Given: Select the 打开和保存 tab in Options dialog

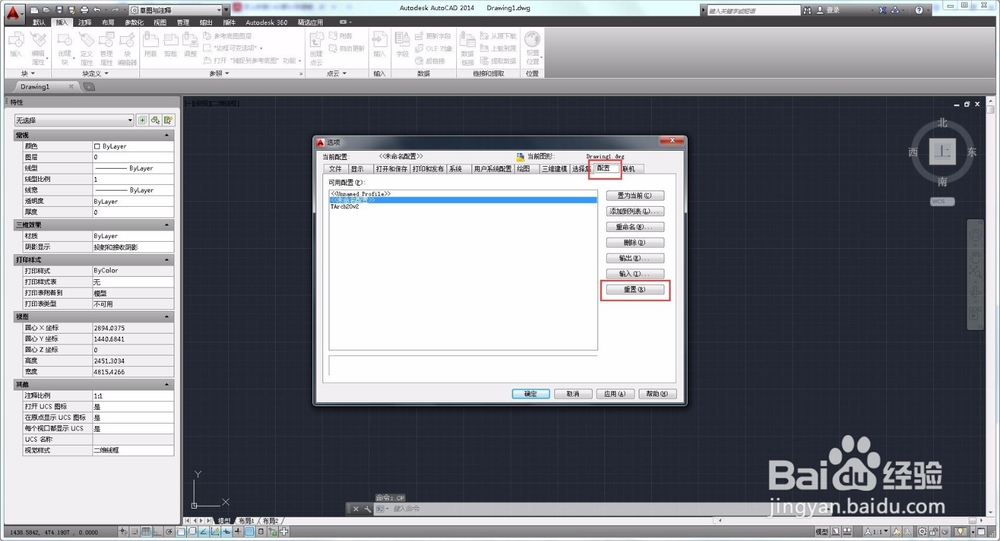Looking at the screenshot, I should point(391,169).
